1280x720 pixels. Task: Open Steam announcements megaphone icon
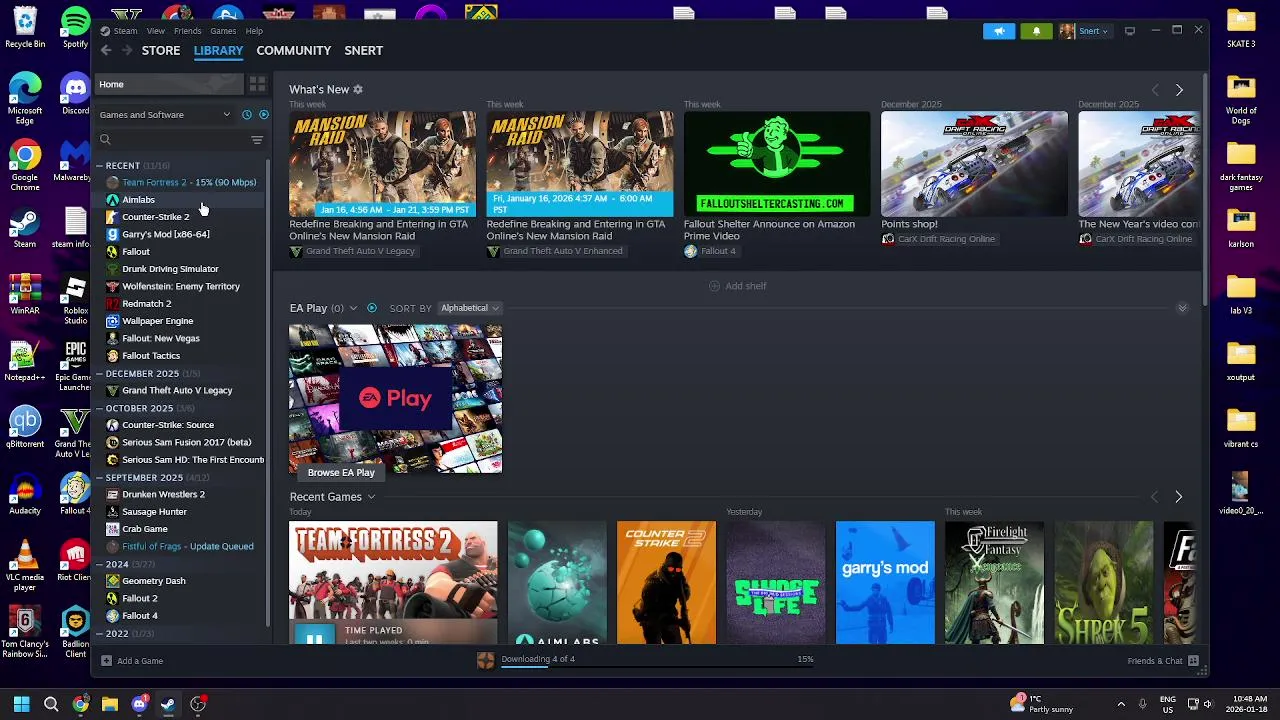(x=999, y=31)
